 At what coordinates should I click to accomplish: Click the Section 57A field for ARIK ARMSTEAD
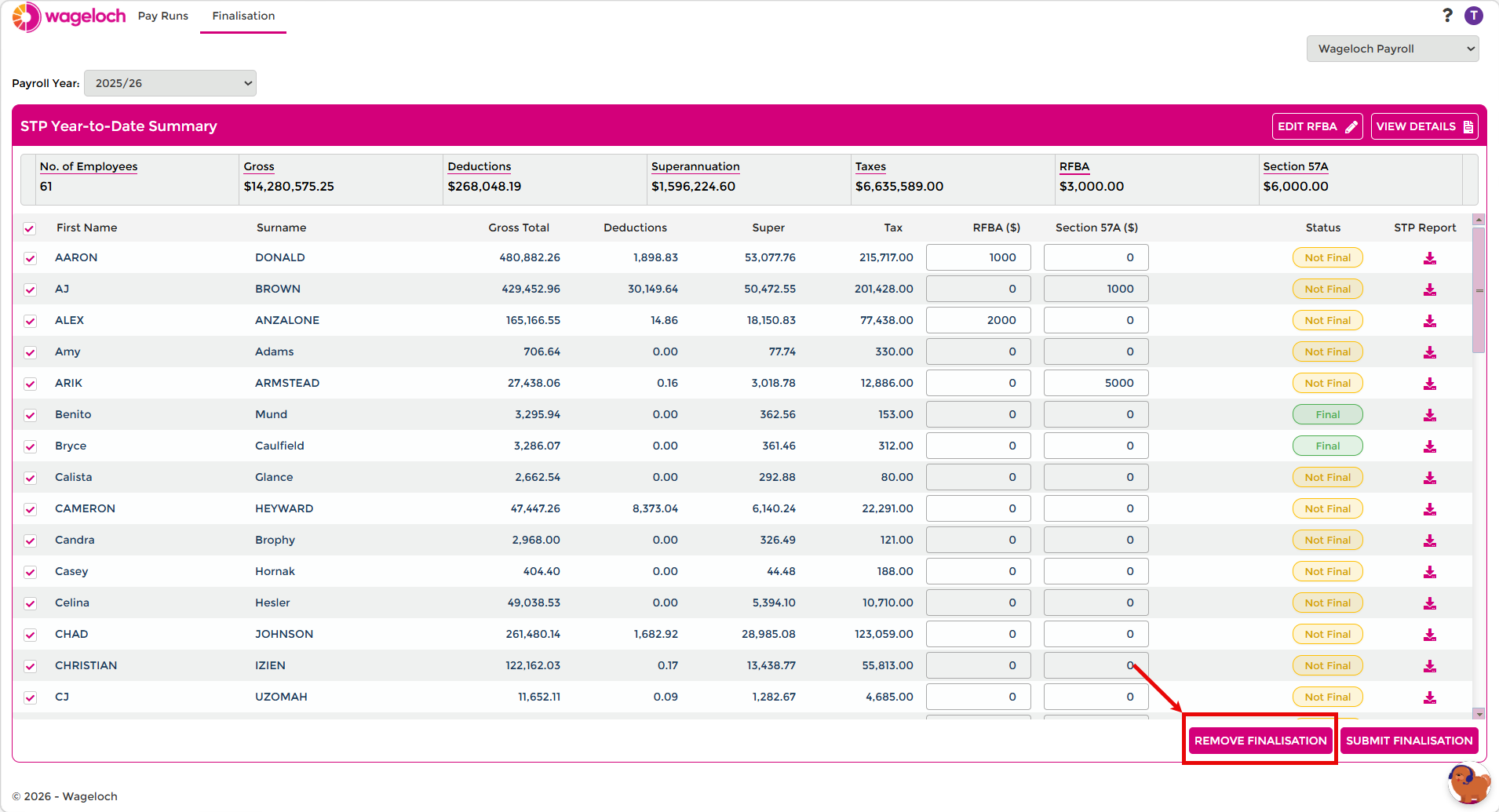point(1096,383)
